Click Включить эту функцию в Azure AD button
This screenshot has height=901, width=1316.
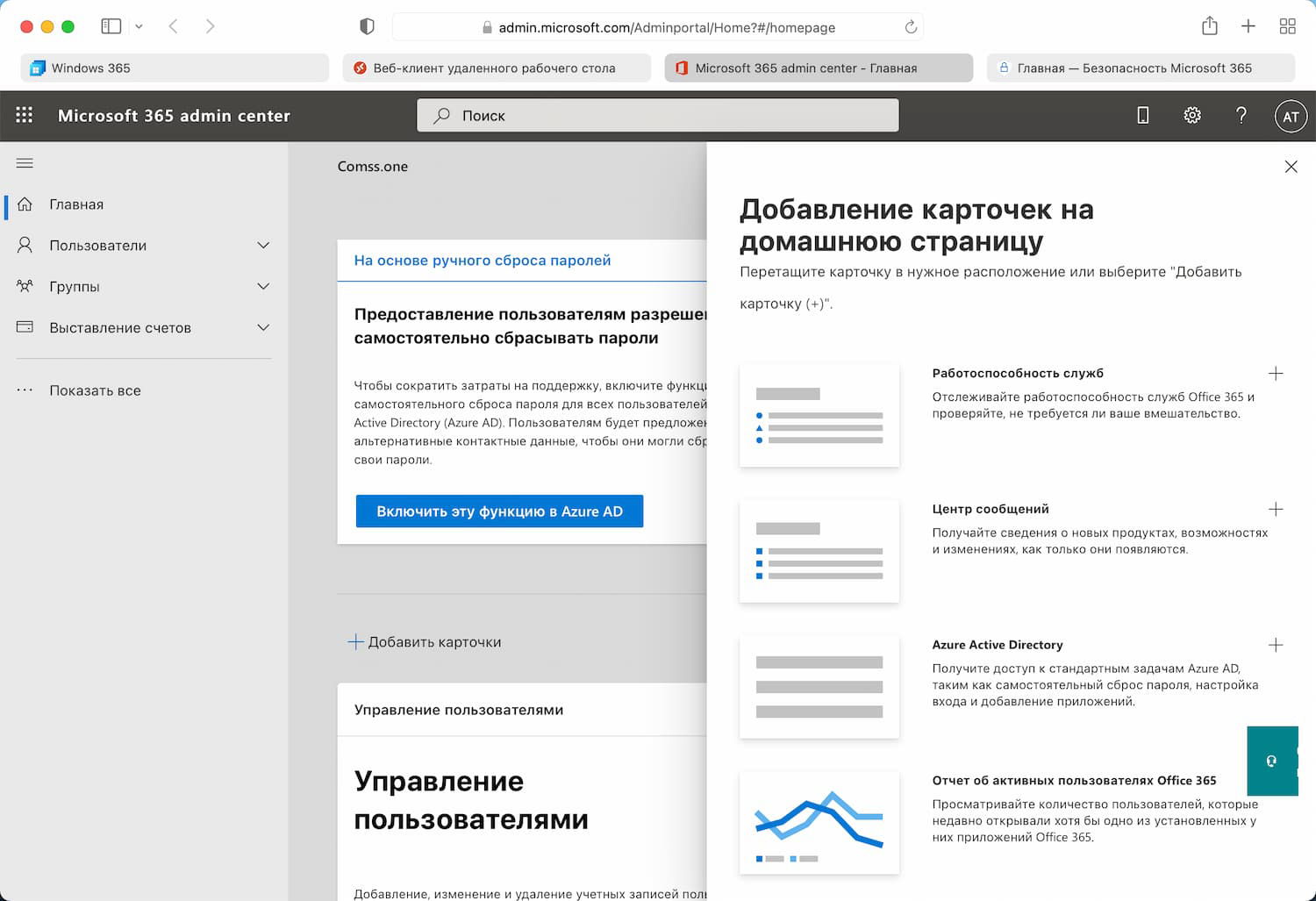(499, 511)
